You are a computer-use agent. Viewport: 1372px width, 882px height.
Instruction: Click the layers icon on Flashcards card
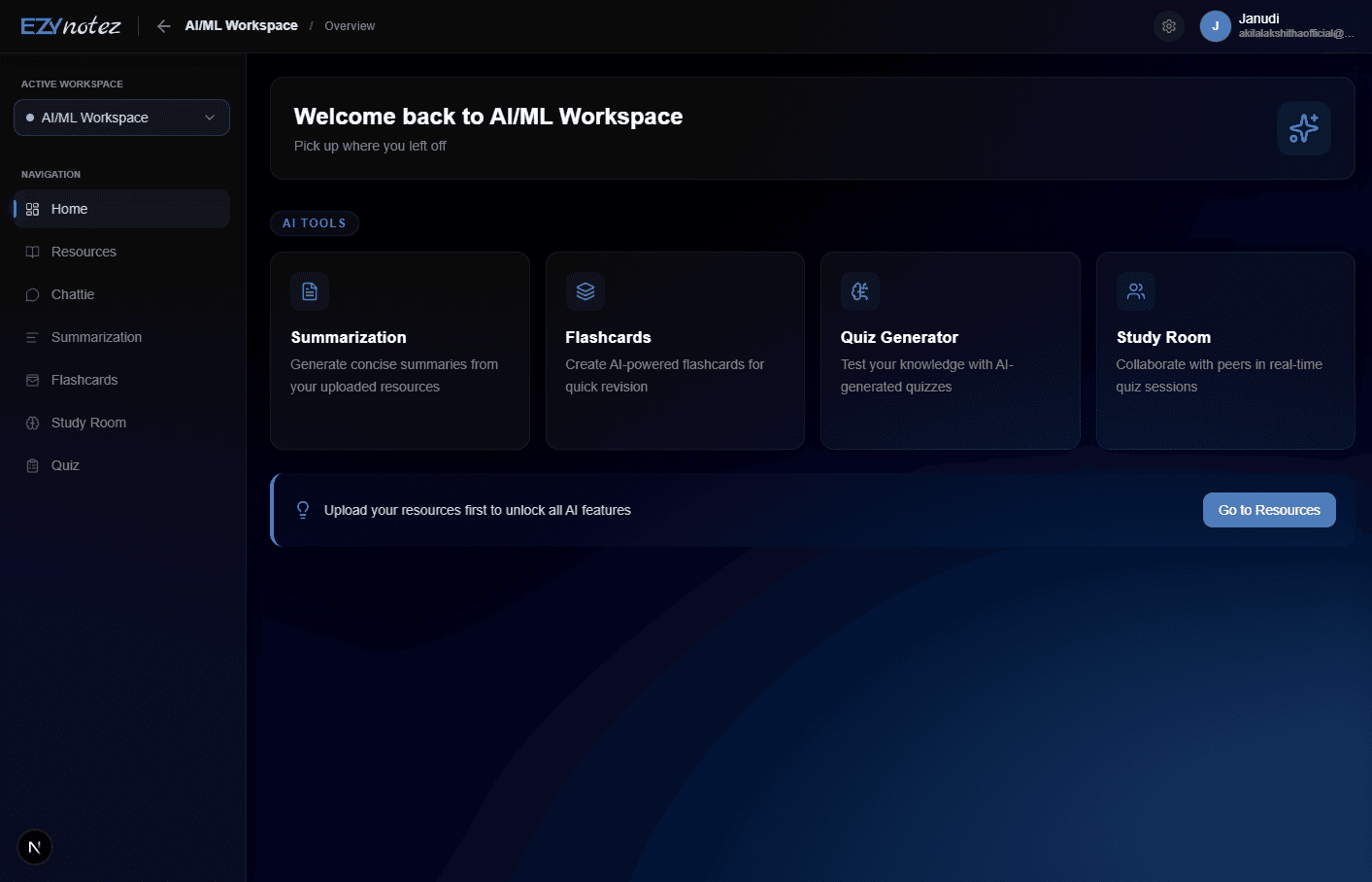coord(586,291)
